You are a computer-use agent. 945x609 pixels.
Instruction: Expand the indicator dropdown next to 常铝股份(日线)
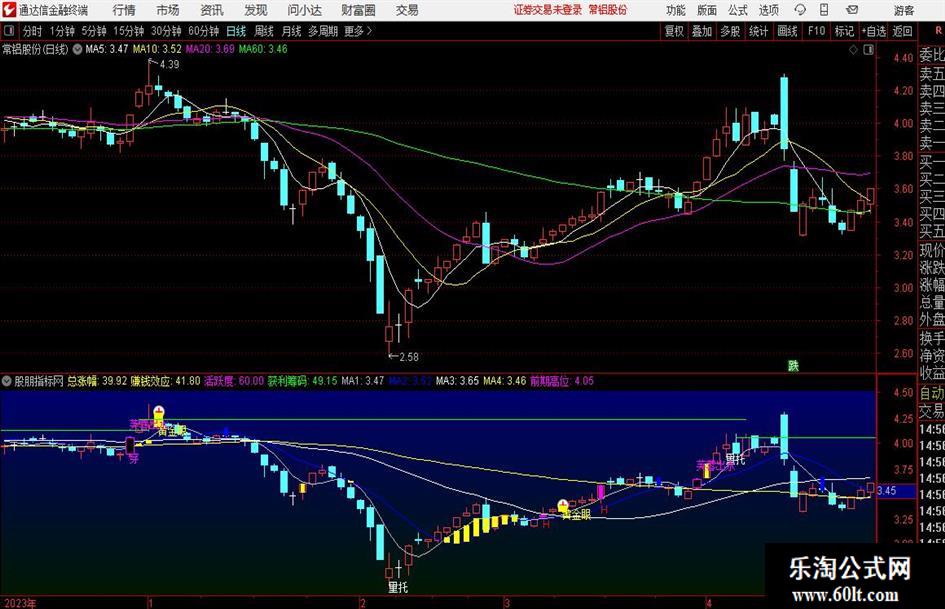click(x=77, y=49)
